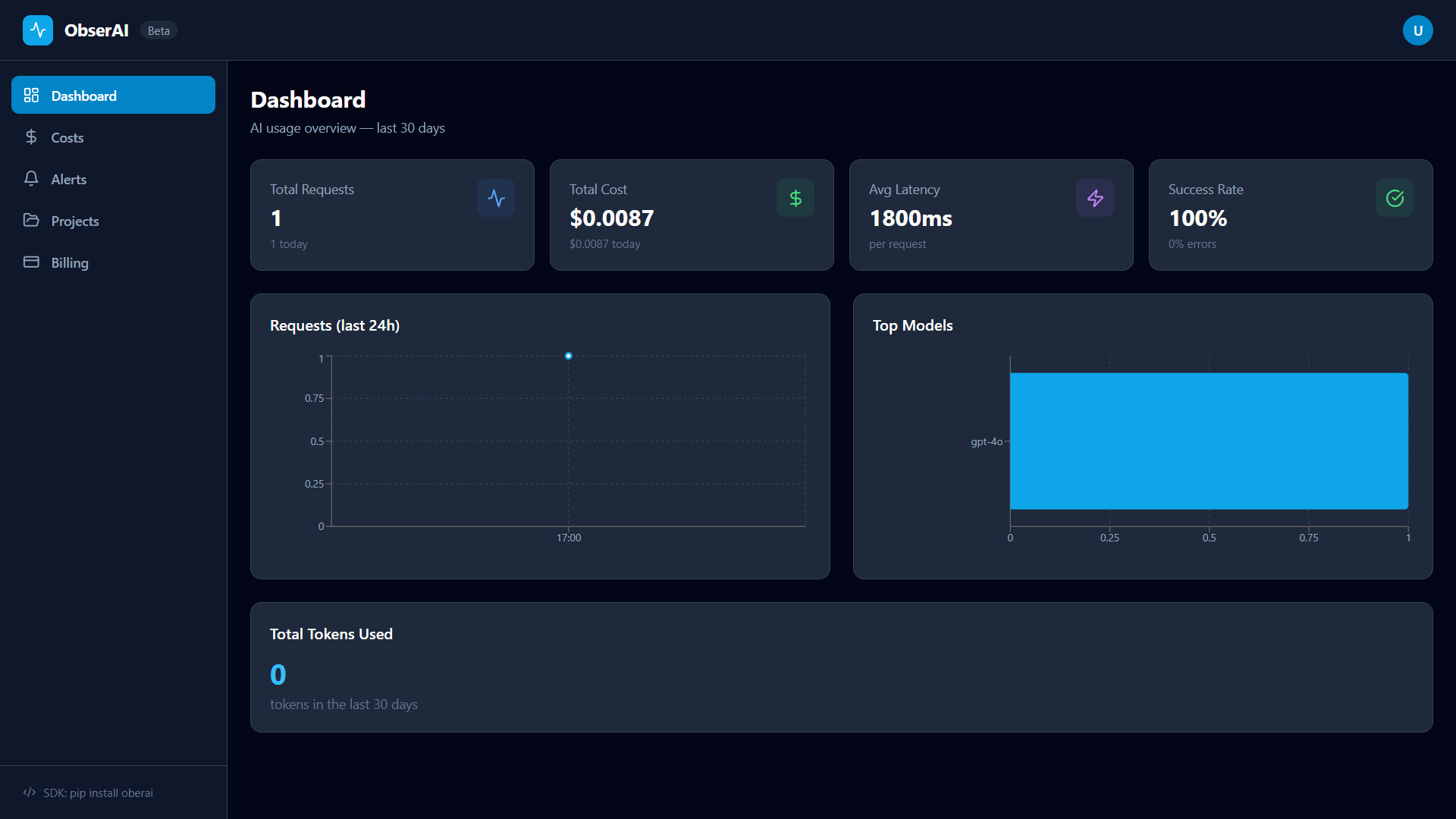
Task: Click the data point on Requests chart
Action: click(568, 356)
